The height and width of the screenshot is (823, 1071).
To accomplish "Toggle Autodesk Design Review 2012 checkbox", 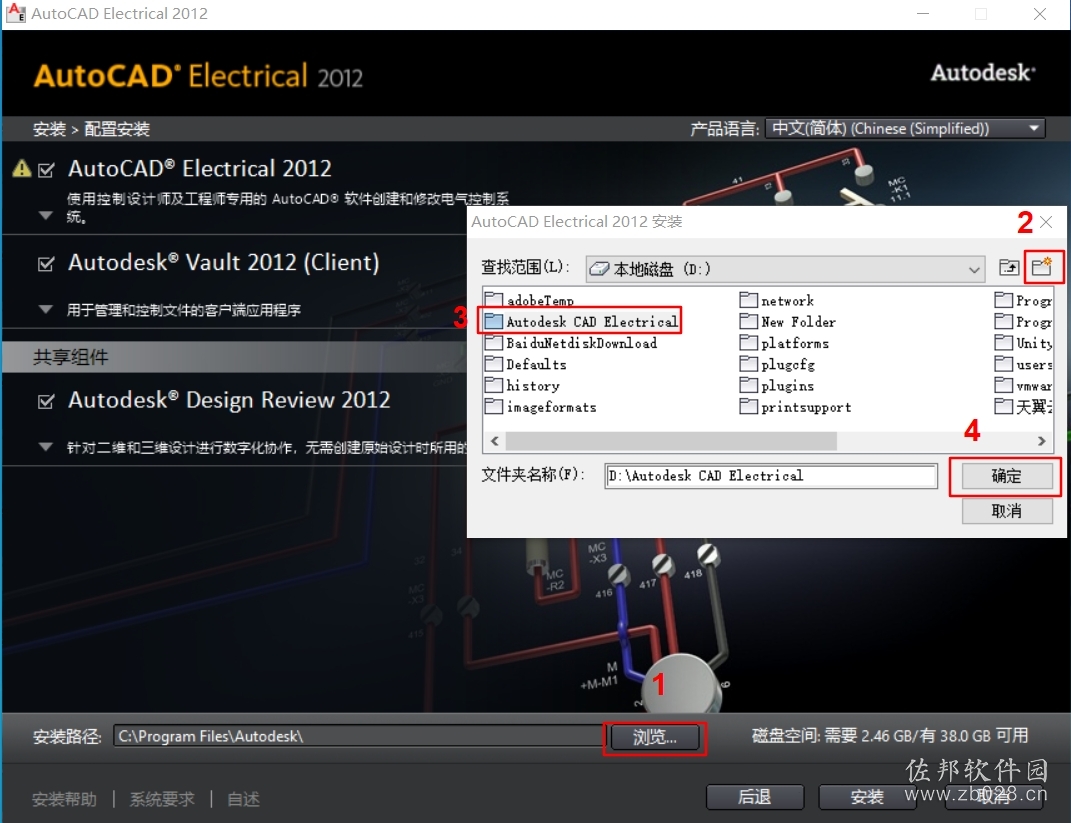I will click(46, 401).
